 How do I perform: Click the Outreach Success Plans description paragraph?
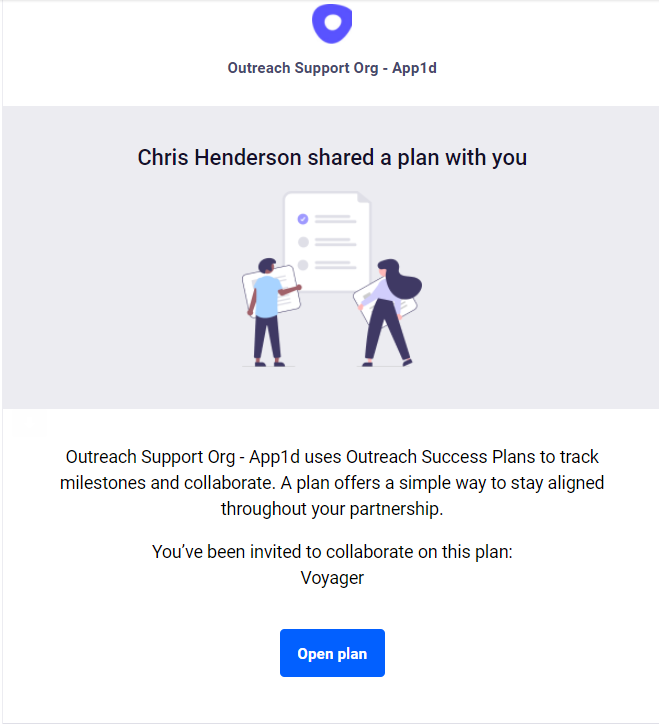[x=332, y=483]
